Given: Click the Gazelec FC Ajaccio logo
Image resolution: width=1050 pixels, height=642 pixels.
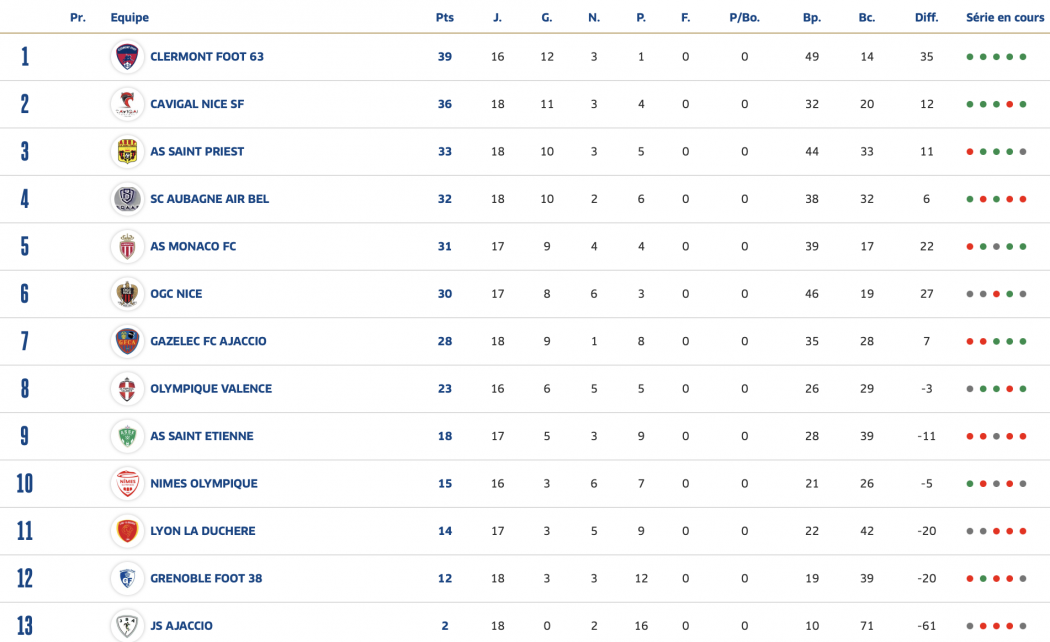Looking at the screenshot, I should tap(127, 341).
